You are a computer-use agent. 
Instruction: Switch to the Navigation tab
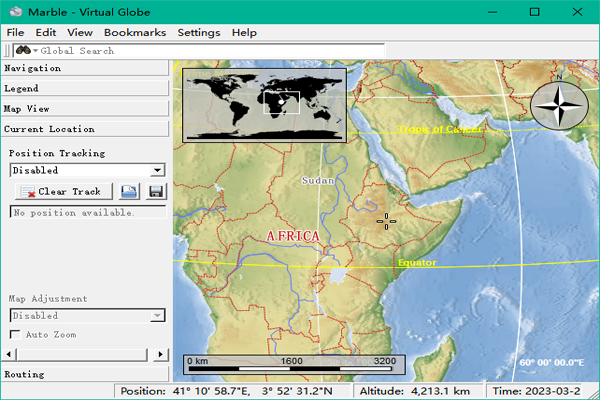pos(85,68)
